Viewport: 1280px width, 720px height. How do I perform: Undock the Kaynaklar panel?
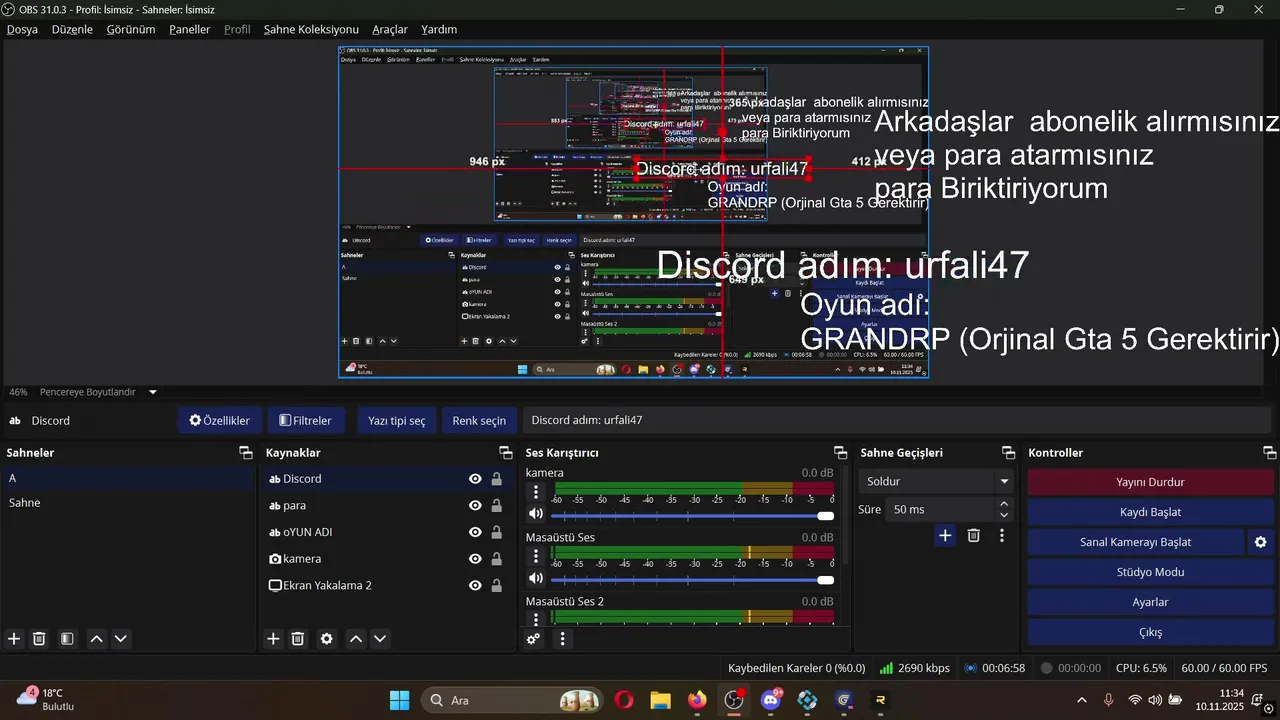point(505,453)
